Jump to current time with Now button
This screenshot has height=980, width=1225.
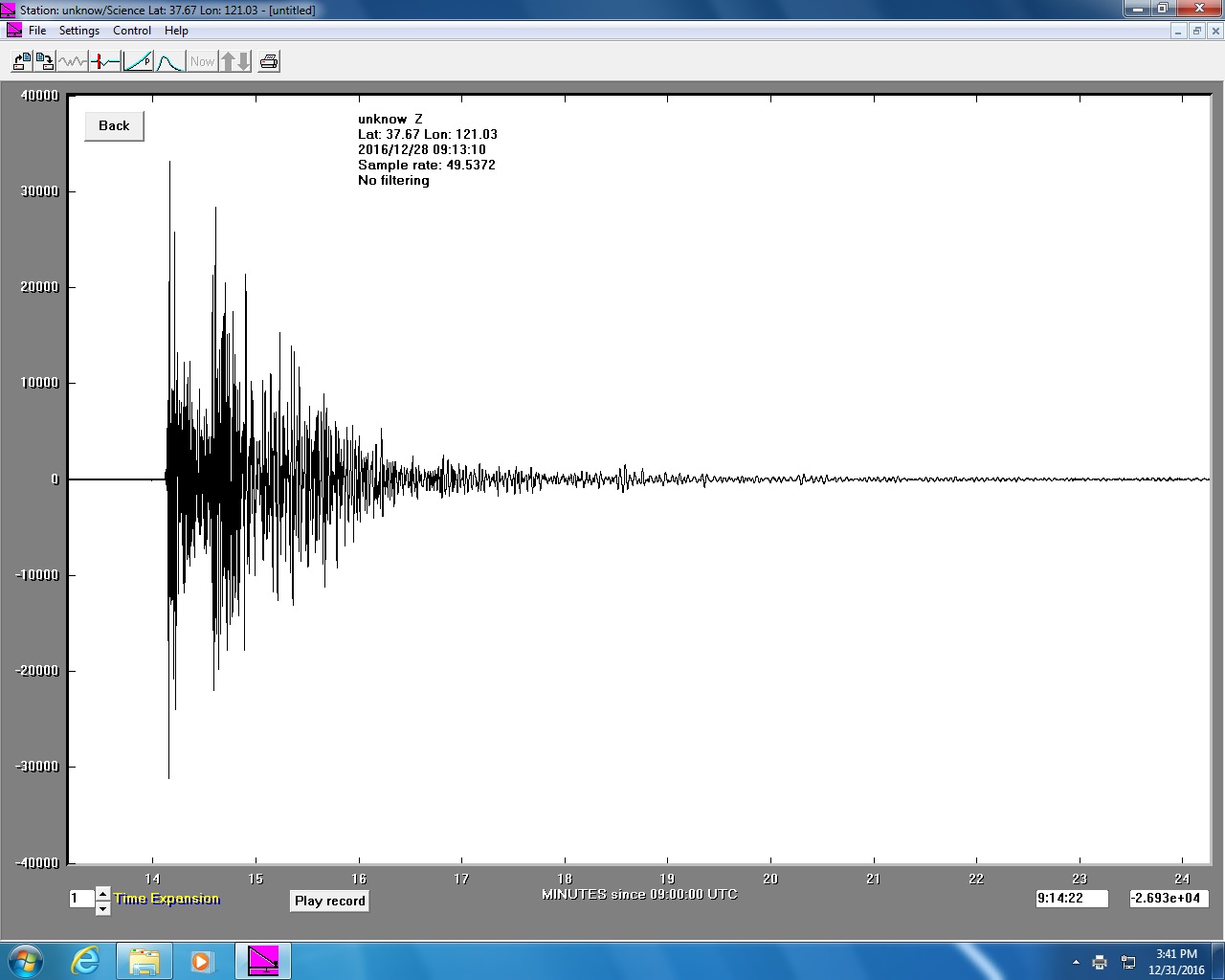202,60
